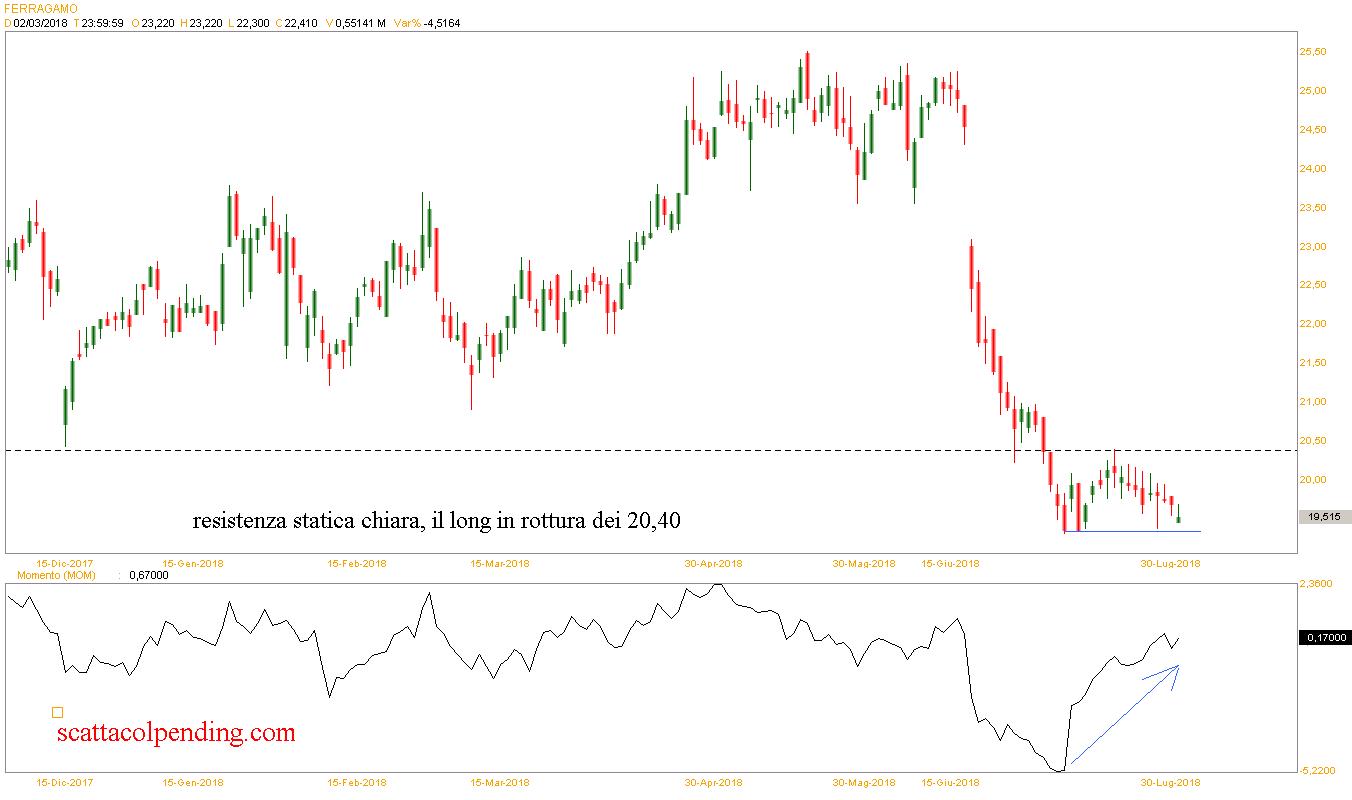Screen dimensions: 1352x800
Task: Click the small orange square marker above the watermark
Action: pyautogui.click(x=57, y=713)
